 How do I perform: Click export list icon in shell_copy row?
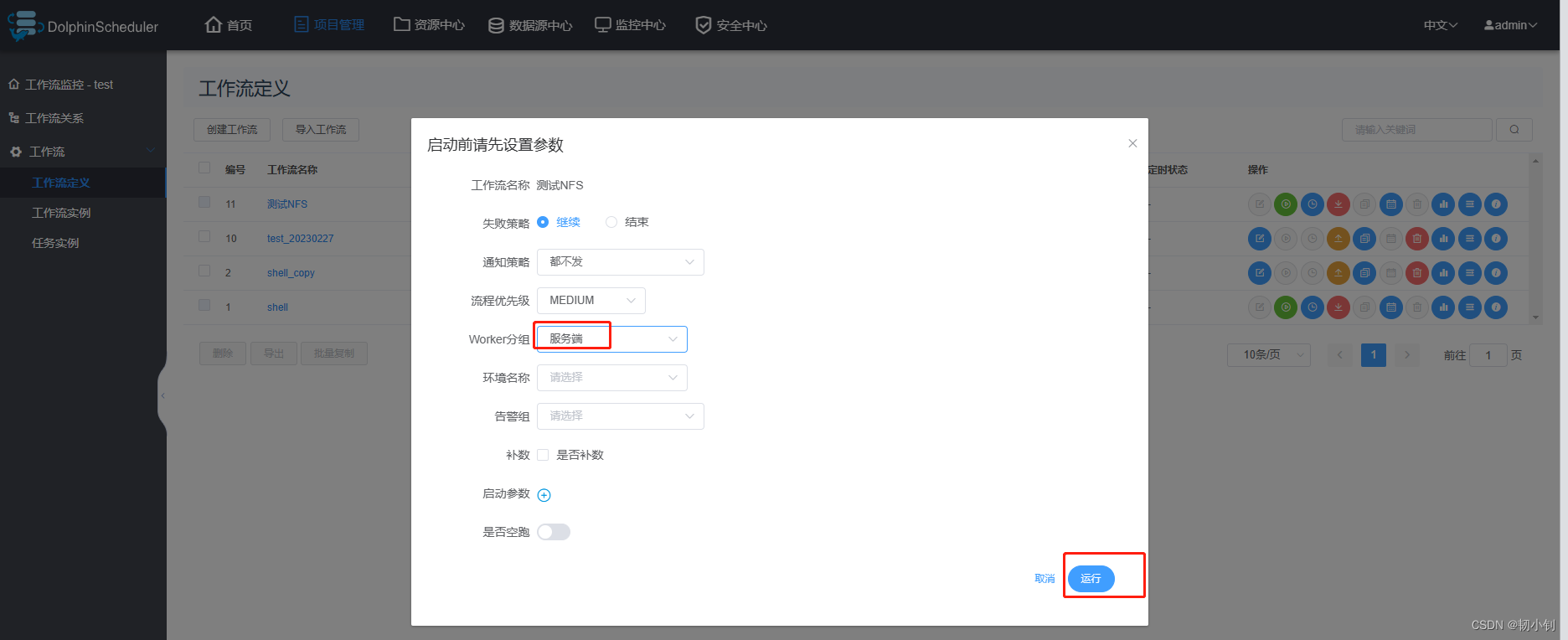click(1470, 273)
